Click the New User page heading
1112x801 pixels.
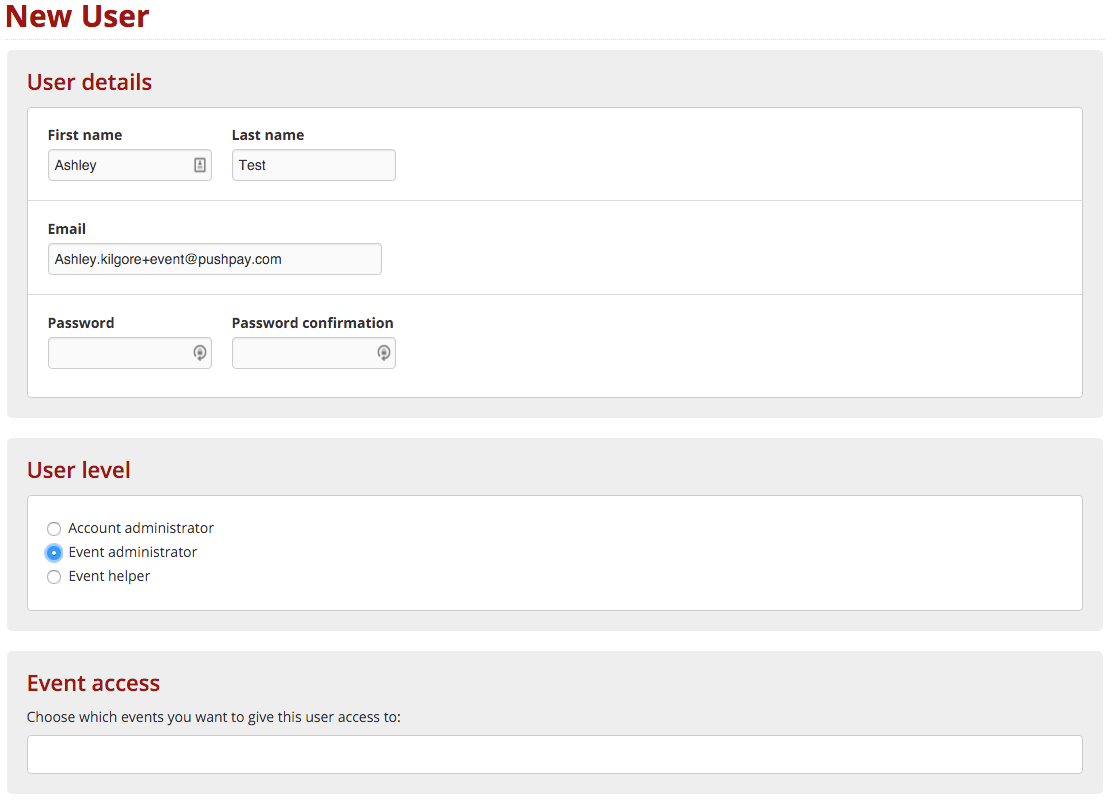[77, 17]
